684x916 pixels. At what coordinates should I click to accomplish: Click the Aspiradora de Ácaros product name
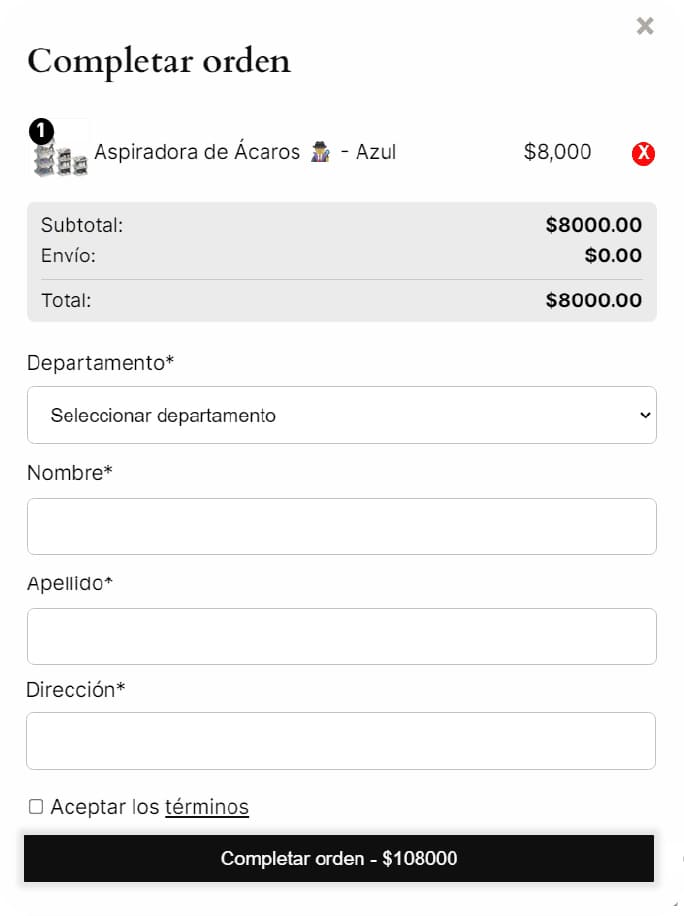click(197, 152)
